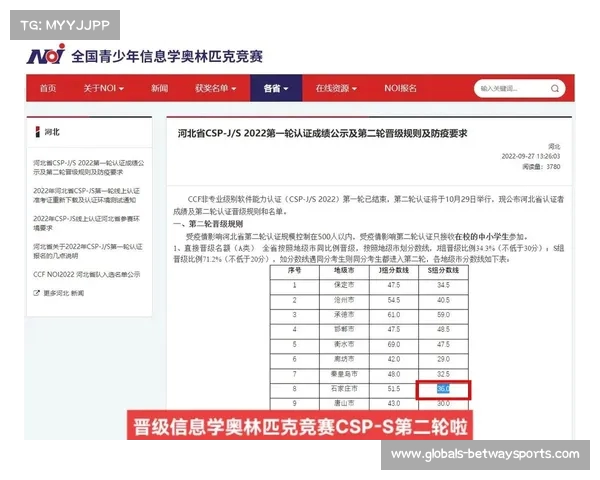Click the search magnifier icon

(x=554, y=89)
